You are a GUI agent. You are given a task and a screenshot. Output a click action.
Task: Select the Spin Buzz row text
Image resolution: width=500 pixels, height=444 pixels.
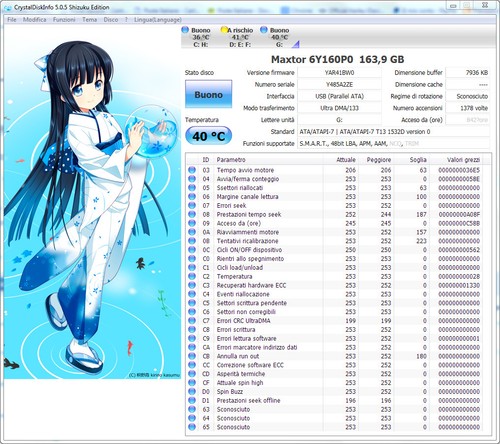tap(230, 391)
